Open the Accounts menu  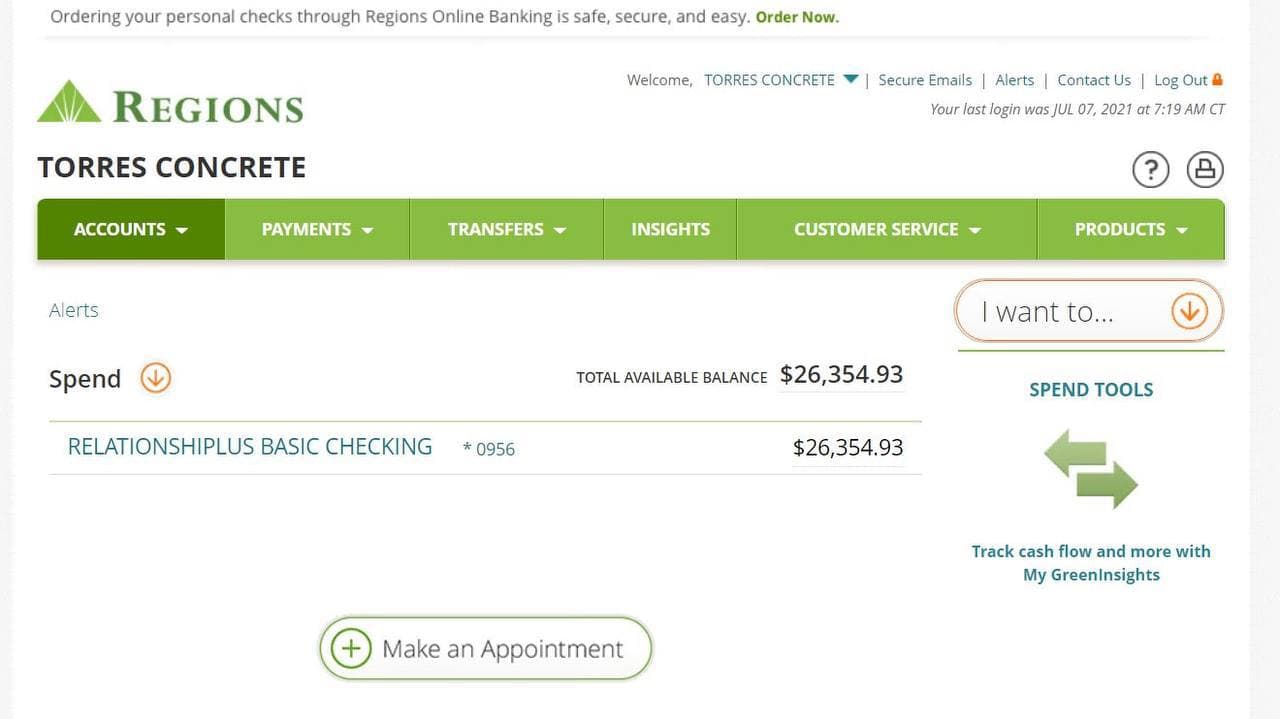pyautogui.click(x=131, y=229)
